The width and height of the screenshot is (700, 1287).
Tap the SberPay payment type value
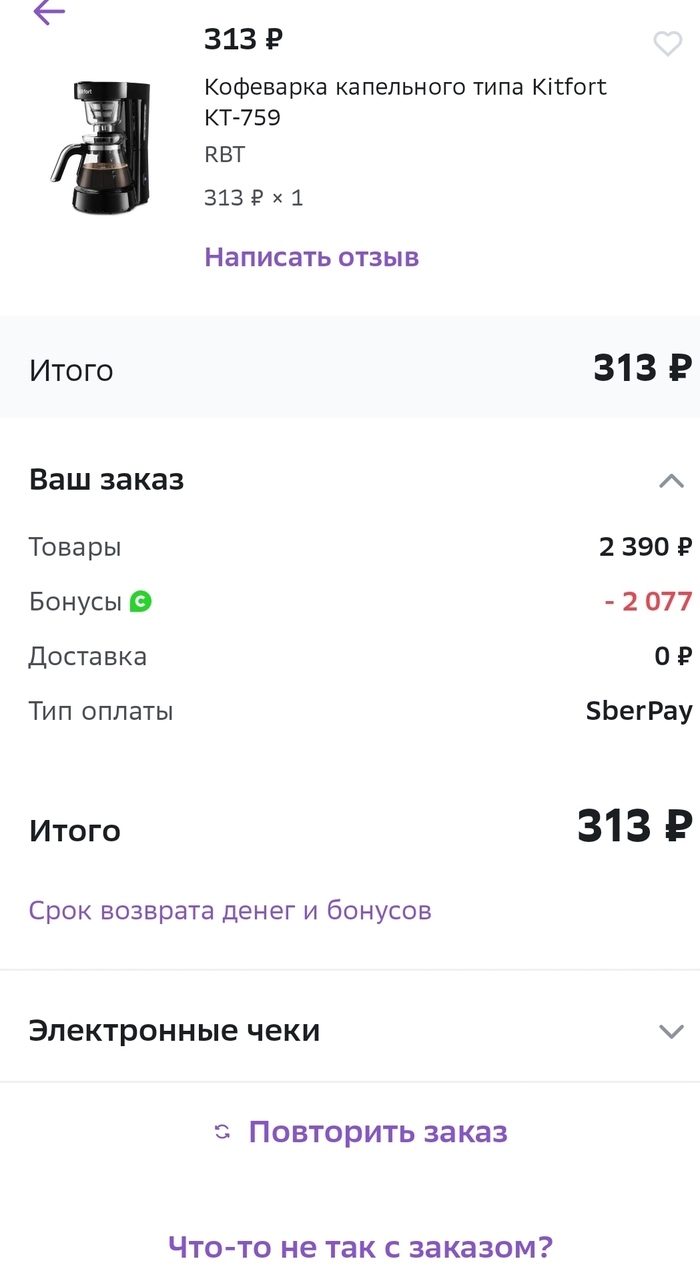point(639,711)
